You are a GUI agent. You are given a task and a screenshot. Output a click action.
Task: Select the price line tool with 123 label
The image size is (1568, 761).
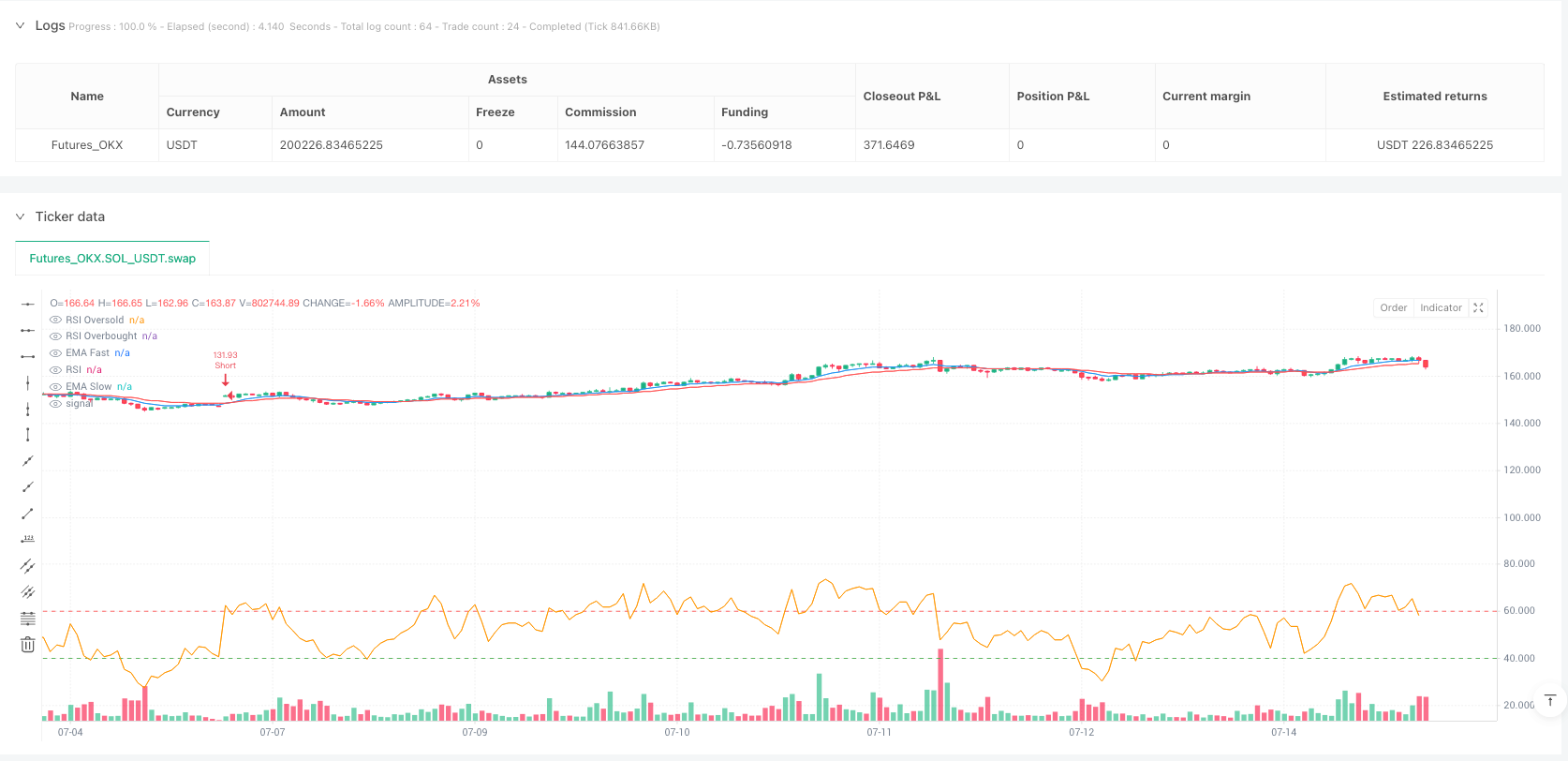coord(28,540)
